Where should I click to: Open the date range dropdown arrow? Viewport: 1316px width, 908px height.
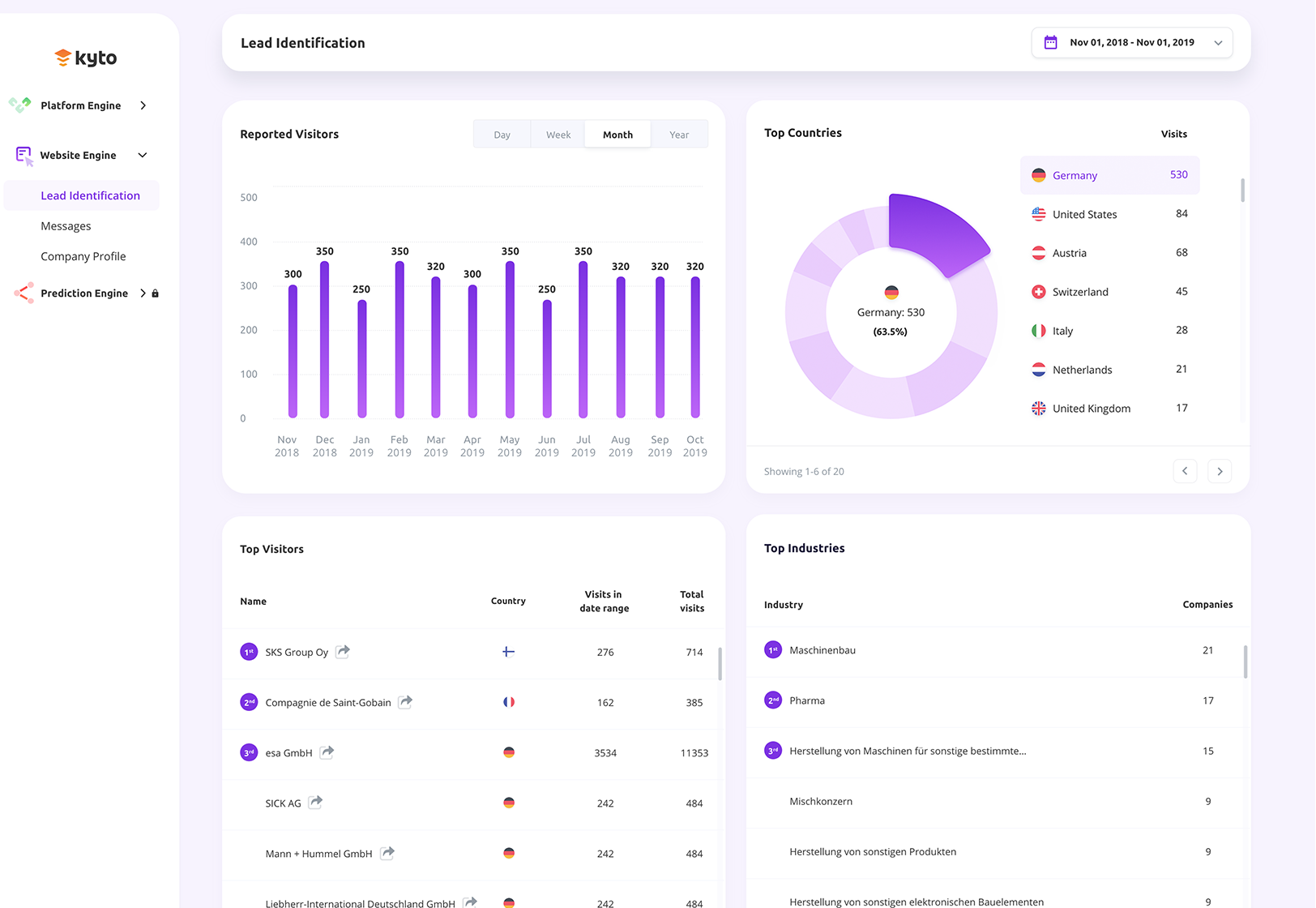pyautogui.click(x=1218, y=43)
